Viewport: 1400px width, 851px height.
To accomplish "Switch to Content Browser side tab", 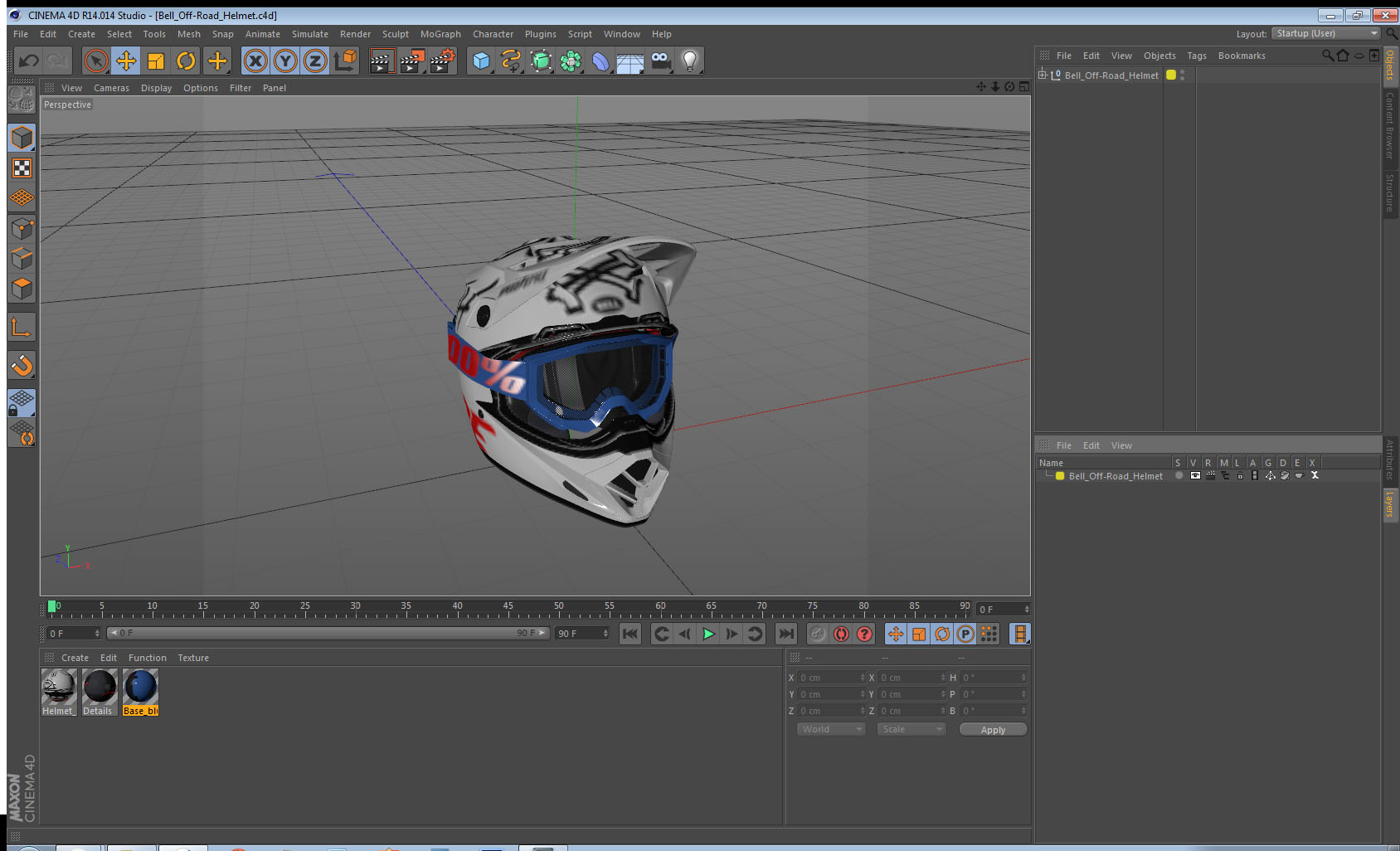I will coord(1389,125).
